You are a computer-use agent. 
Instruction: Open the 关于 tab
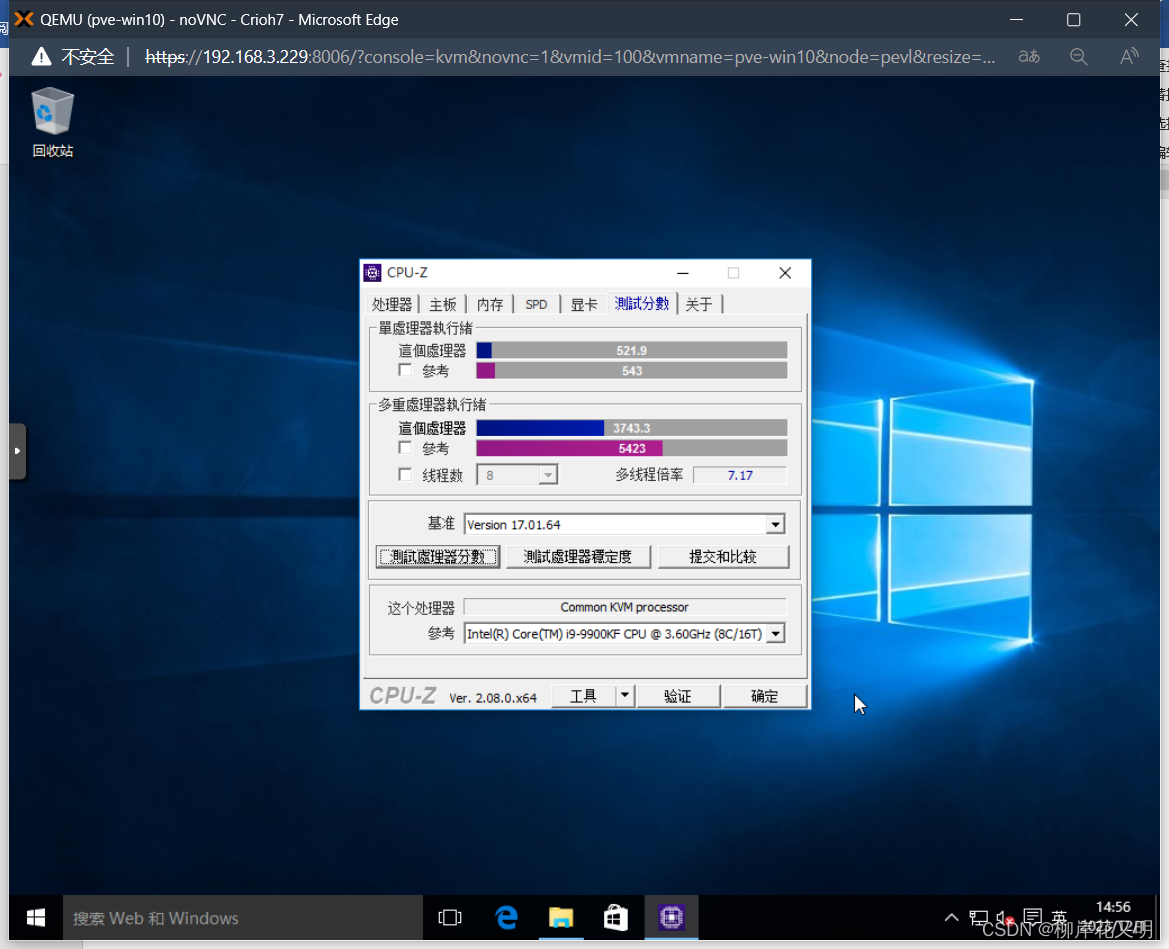point(699,304)
